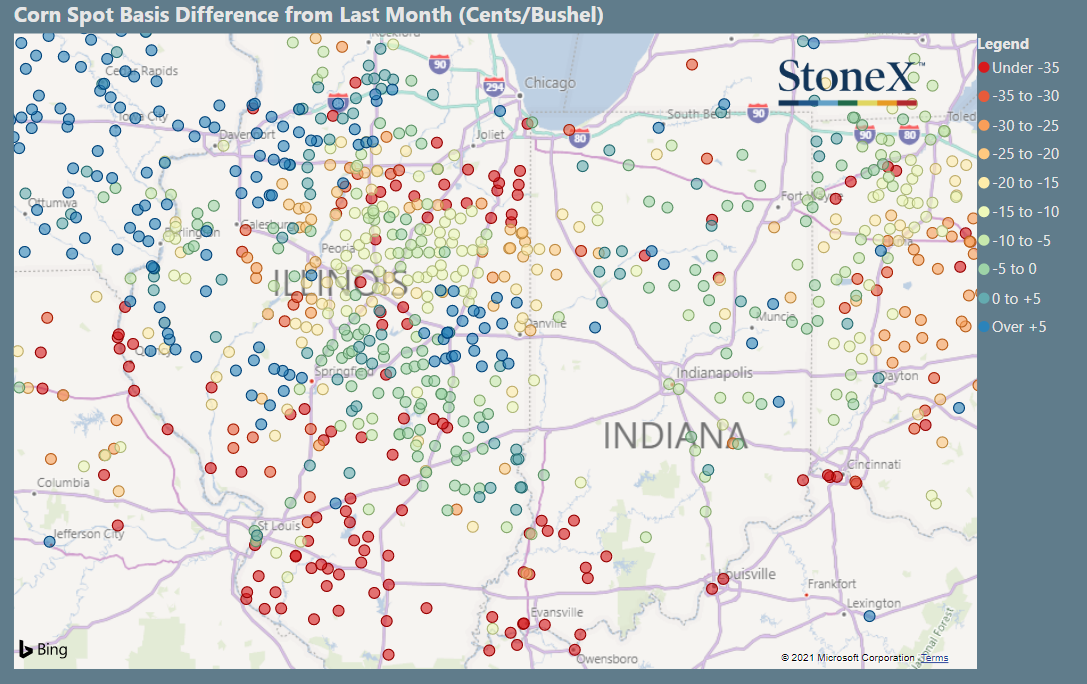Image resolution: width=1087 pixels, height=684 pixels.
Task: Click the Chicago city label
Action: [550, 83]
